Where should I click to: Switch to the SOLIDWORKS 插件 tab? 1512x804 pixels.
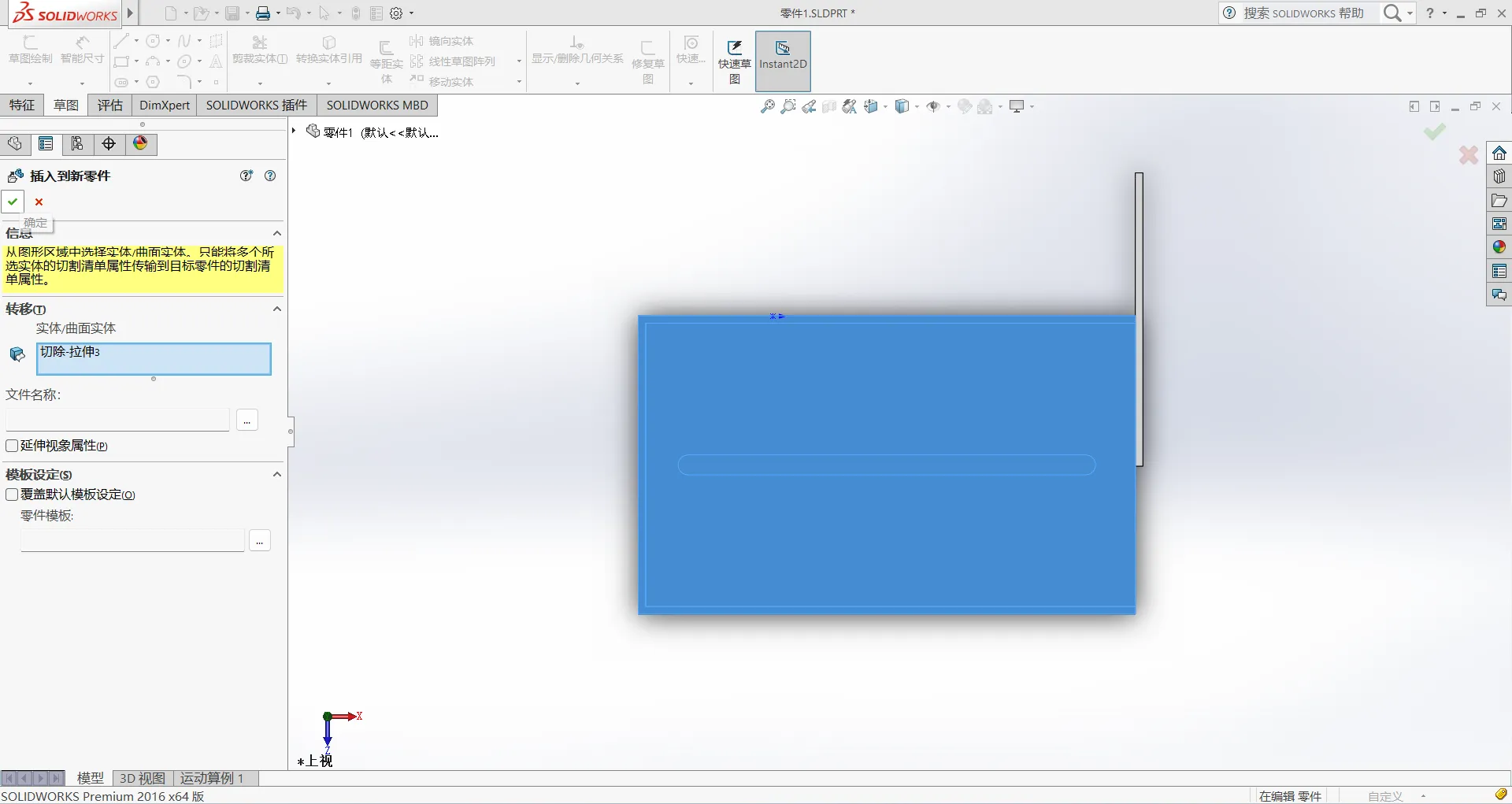(257, 106)
